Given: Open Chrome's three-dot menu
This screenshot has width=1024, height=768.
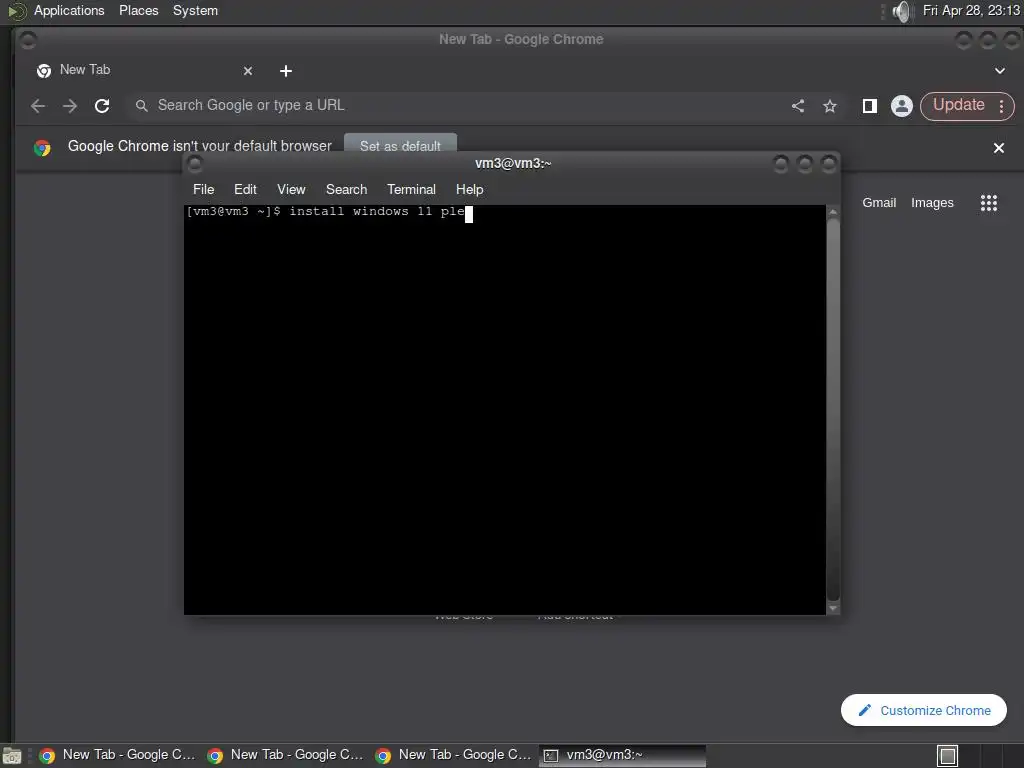Looking at the screenshot, I should [1002, 106].
